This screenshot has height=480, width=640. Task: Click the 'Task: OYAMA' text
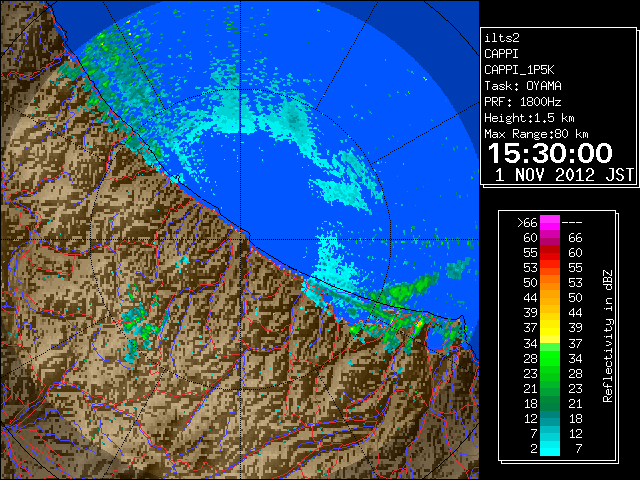point(523,86)
